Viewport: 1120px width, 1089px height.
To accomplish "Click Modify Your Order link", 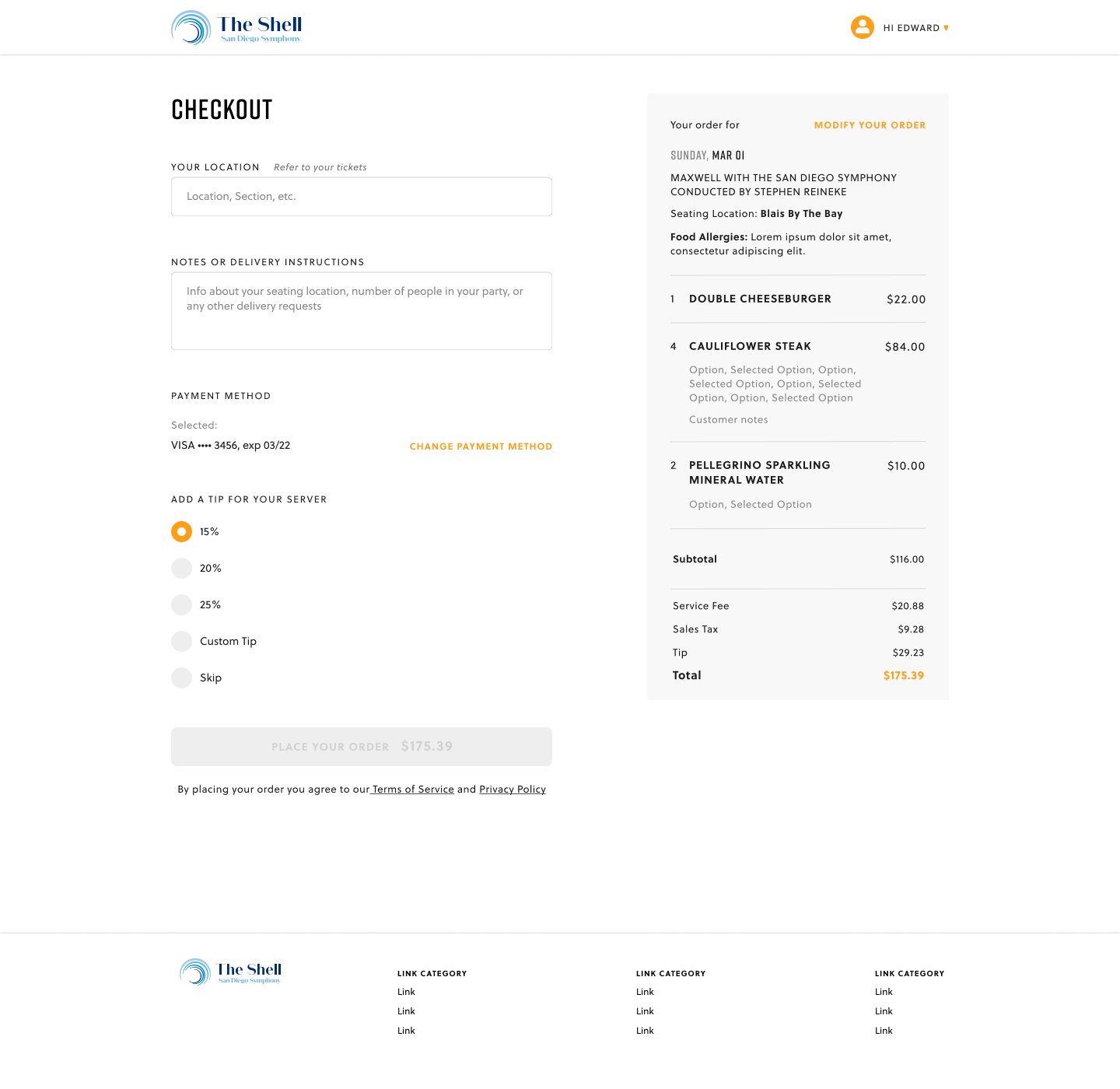I will coord(870,125).
